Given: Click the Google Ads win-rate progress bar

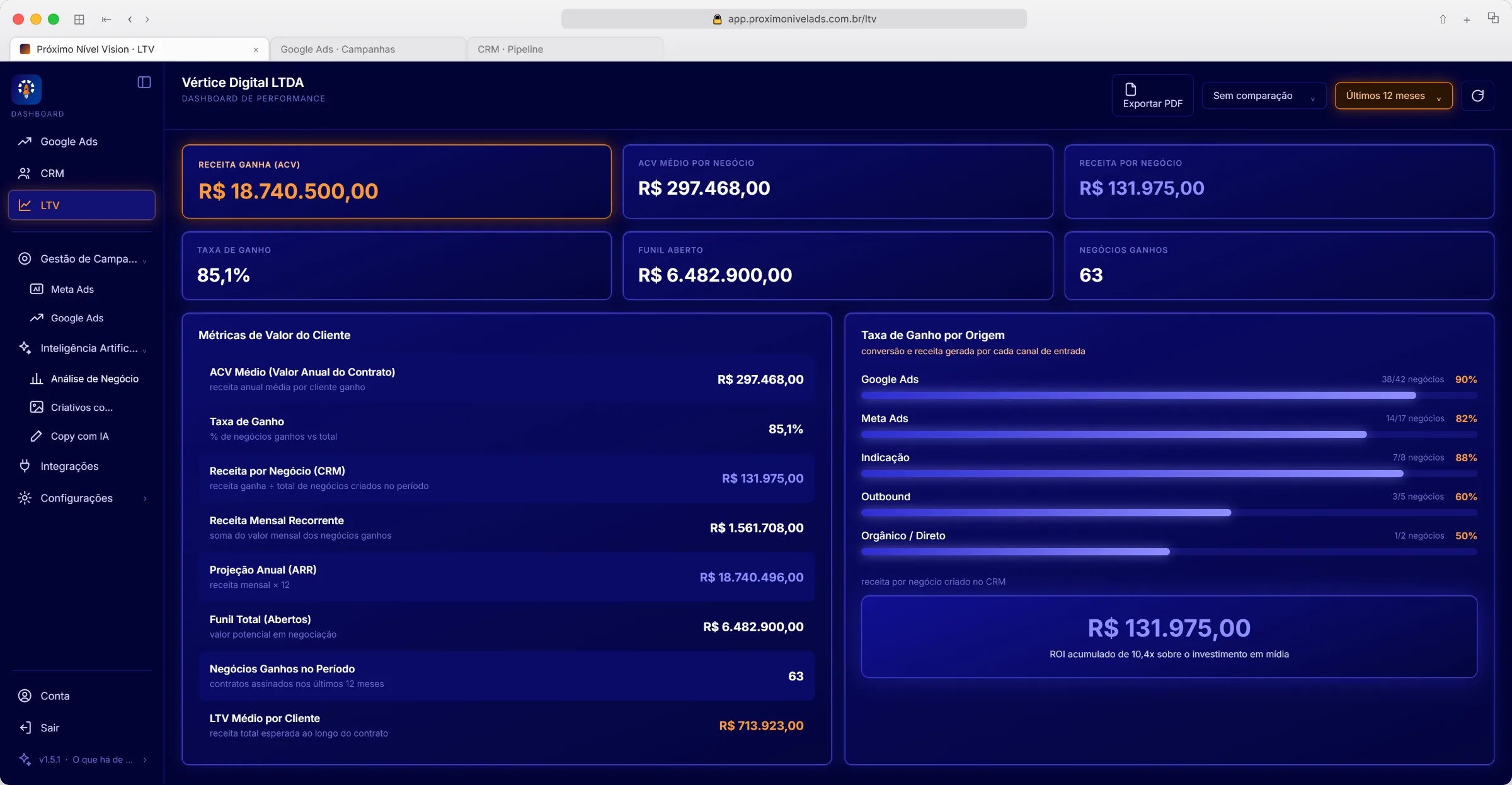Looking at the screenshot, I should 1169,395.
